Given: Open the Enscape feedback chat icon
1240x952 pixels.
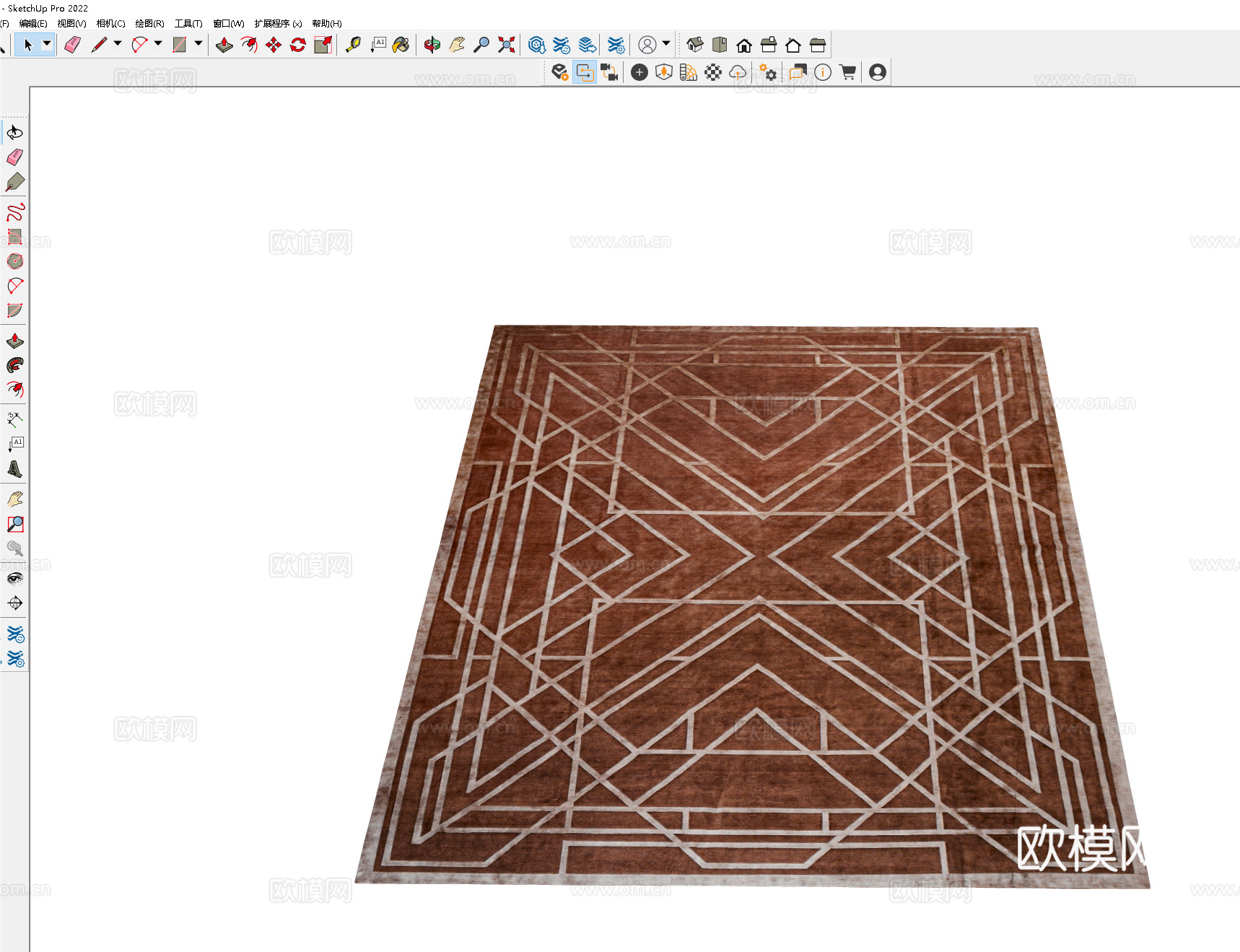Looking at the screenshot, I should (x=798, y=72).
